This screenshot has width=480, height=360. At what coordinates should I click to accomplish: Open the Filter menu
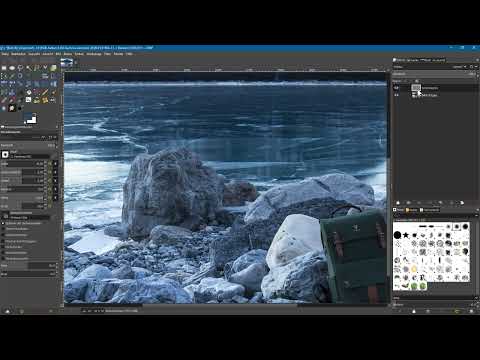(x=107, y=54)
